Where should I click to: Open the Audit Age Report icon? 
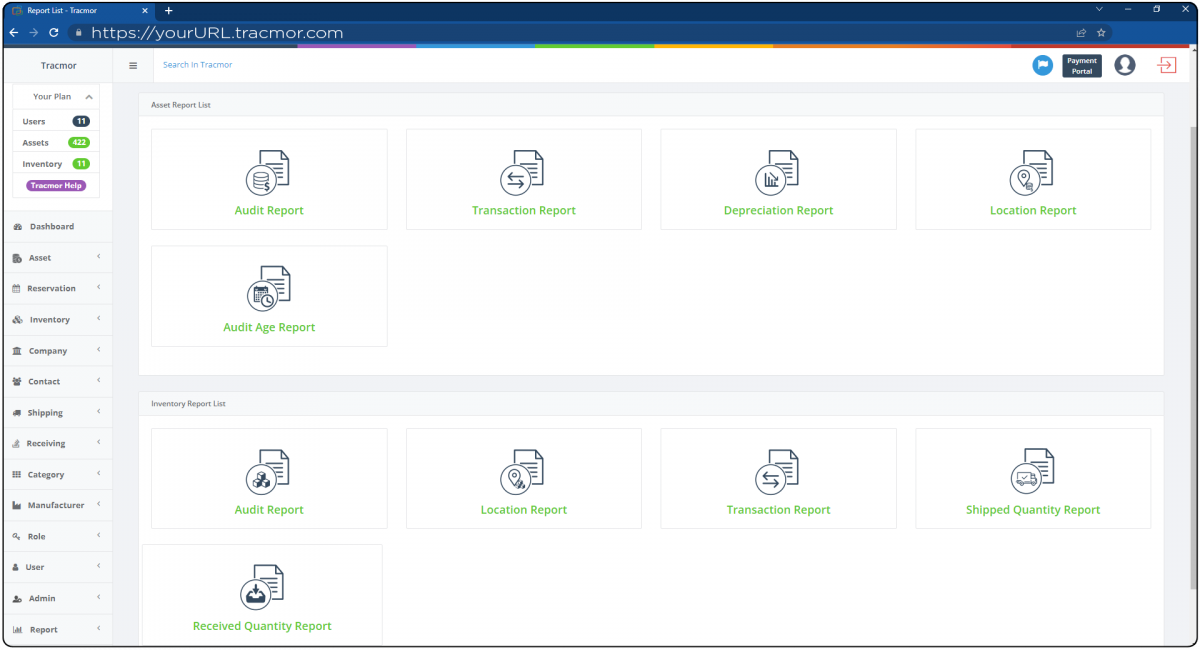(268, 289)
